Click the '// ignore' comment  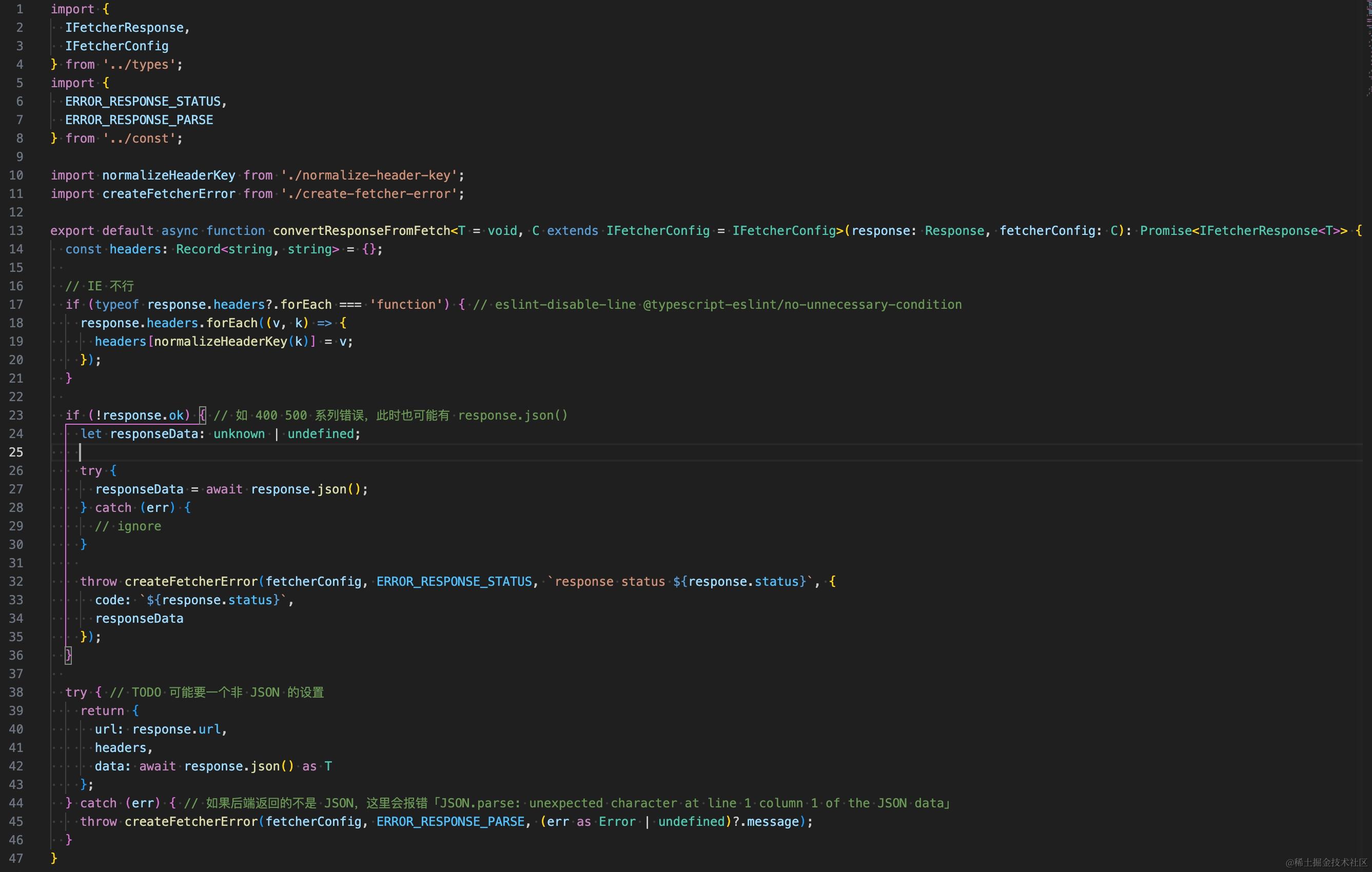point(128,526)
